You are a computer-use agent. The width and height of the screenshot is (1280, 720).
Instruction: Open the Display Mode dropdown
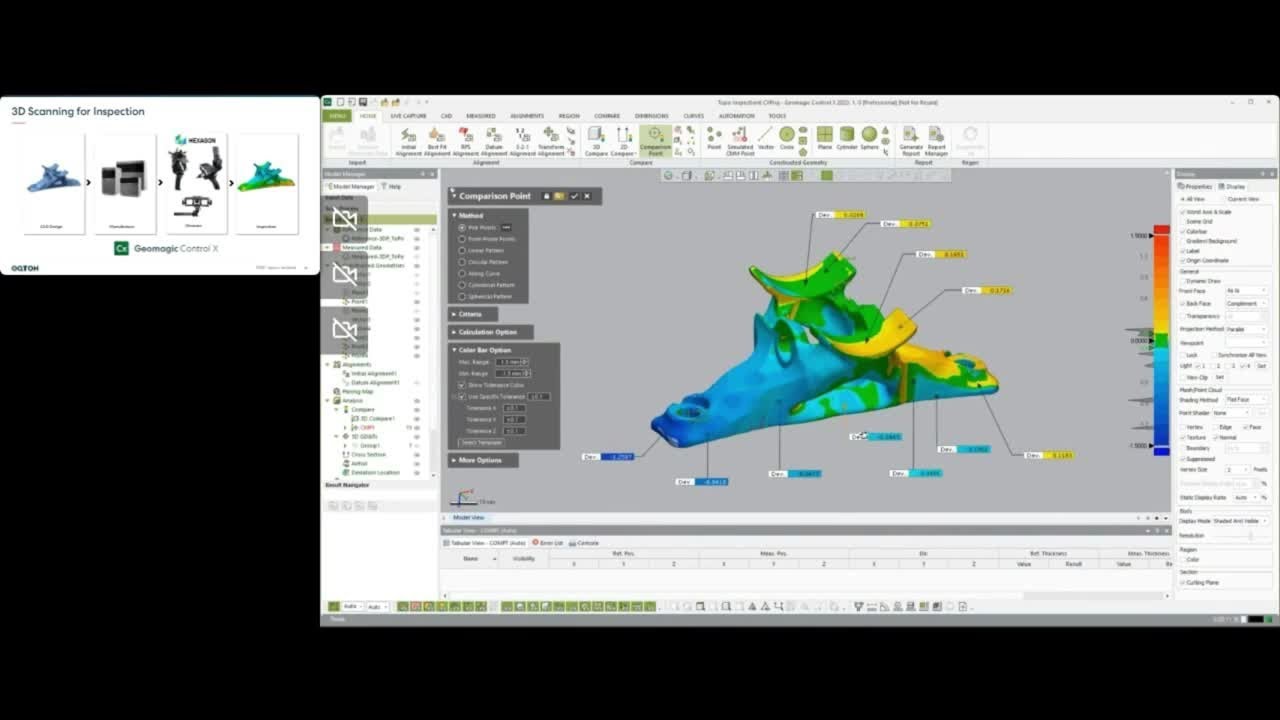(1239, 520)
